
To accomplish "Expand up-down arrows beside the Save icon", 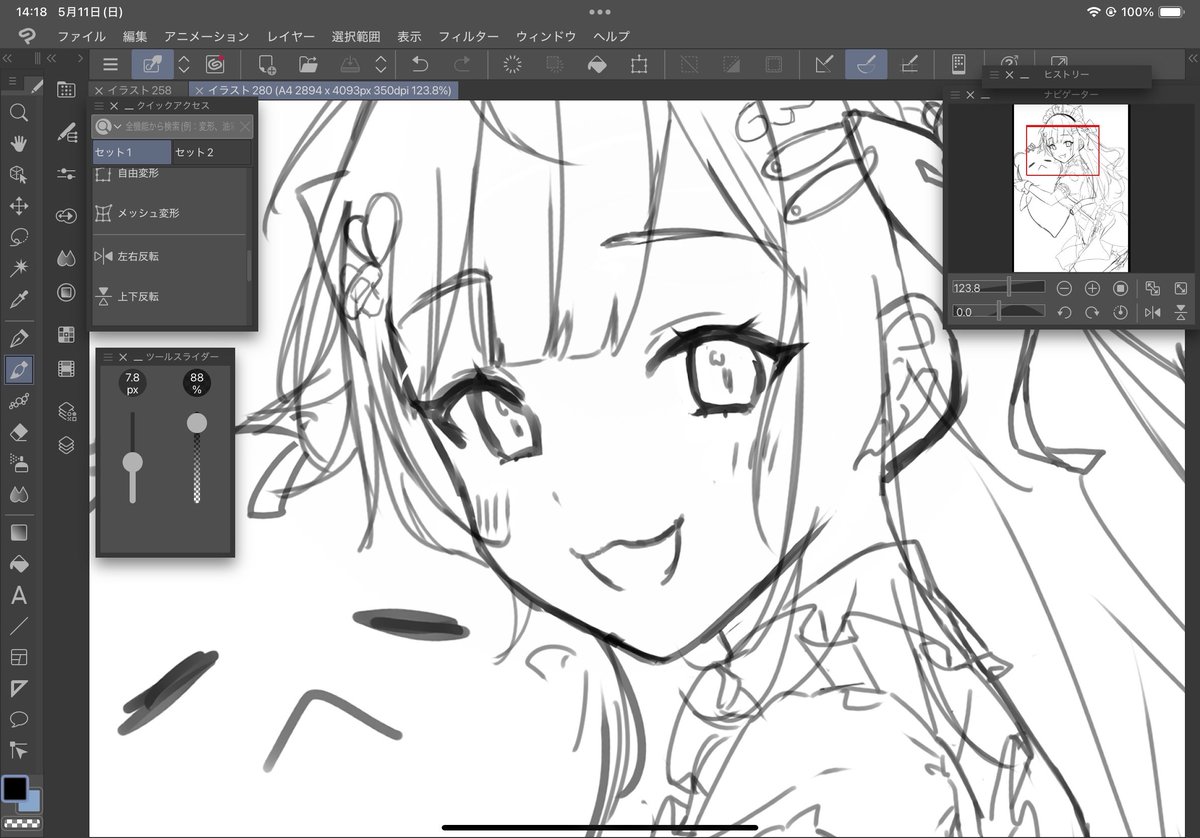I will coord(381,65).
